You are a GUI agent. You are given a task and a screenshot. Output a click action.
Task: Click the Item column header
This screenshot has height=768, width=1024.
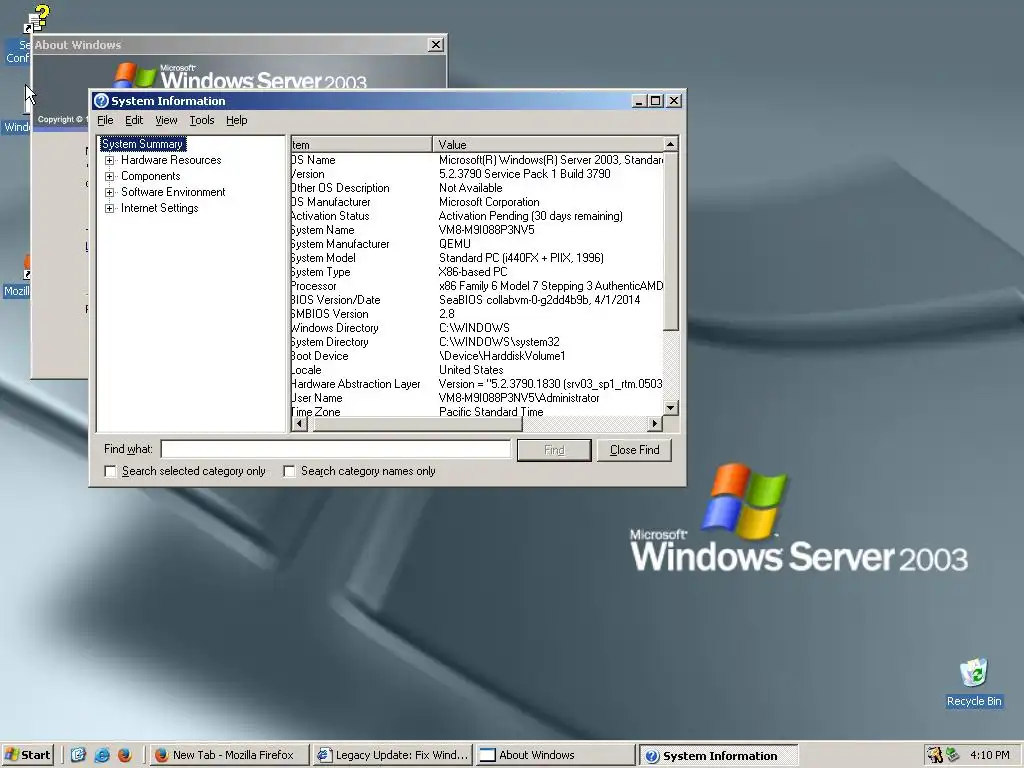(361, 144)
